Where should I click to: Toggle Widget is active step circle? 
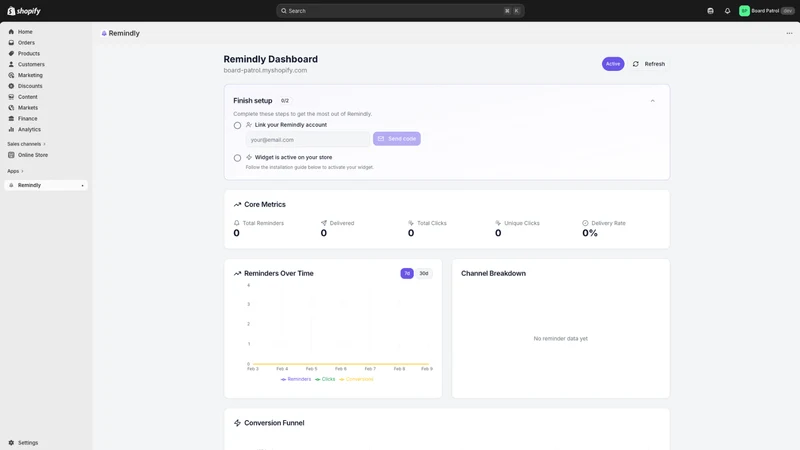coord(237,158)
